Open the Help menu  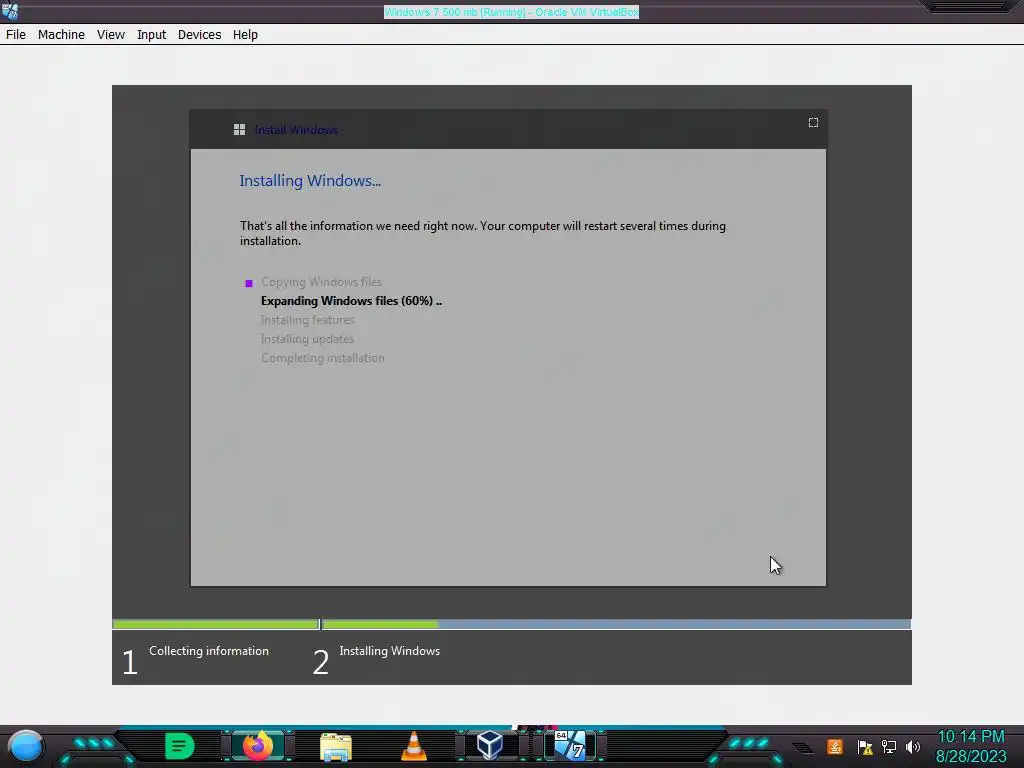245,35
